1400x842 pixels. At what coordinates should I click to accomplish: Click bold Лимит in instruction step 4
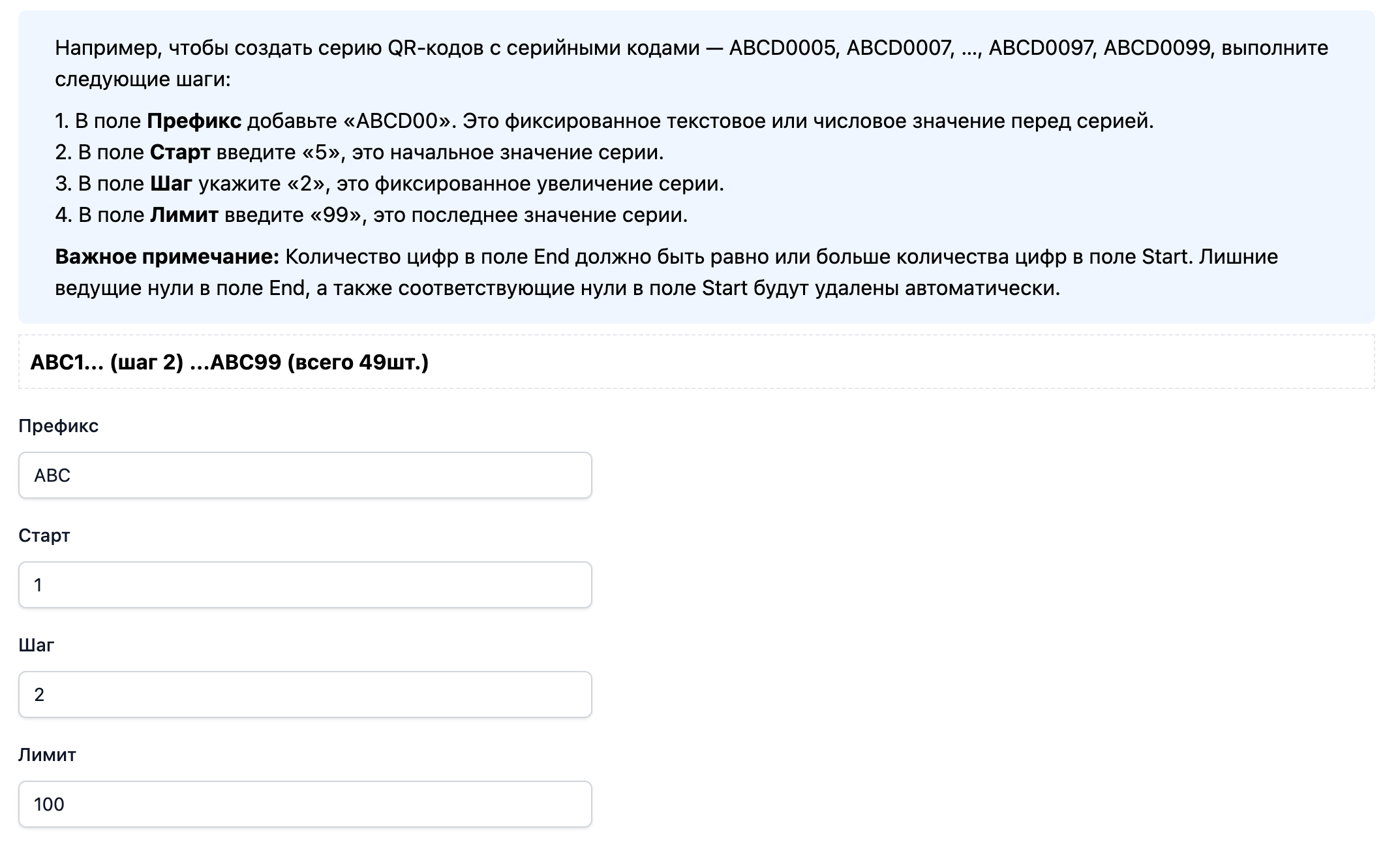[x=184, y=215]
